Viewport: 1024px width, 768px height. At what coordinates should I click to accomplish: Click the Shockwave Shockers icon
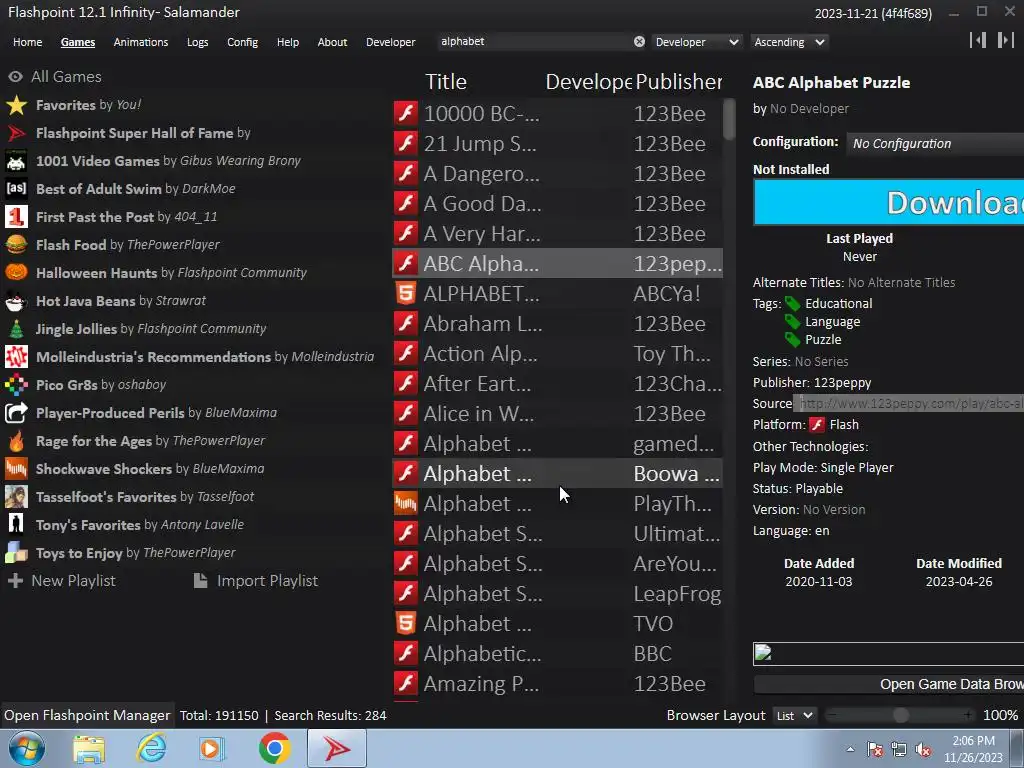[x=16, y=469]
